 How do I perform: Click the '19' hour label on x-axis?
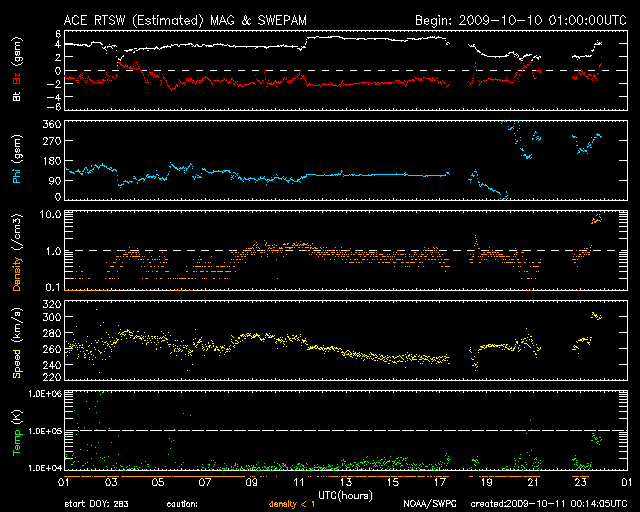[487, 483]
